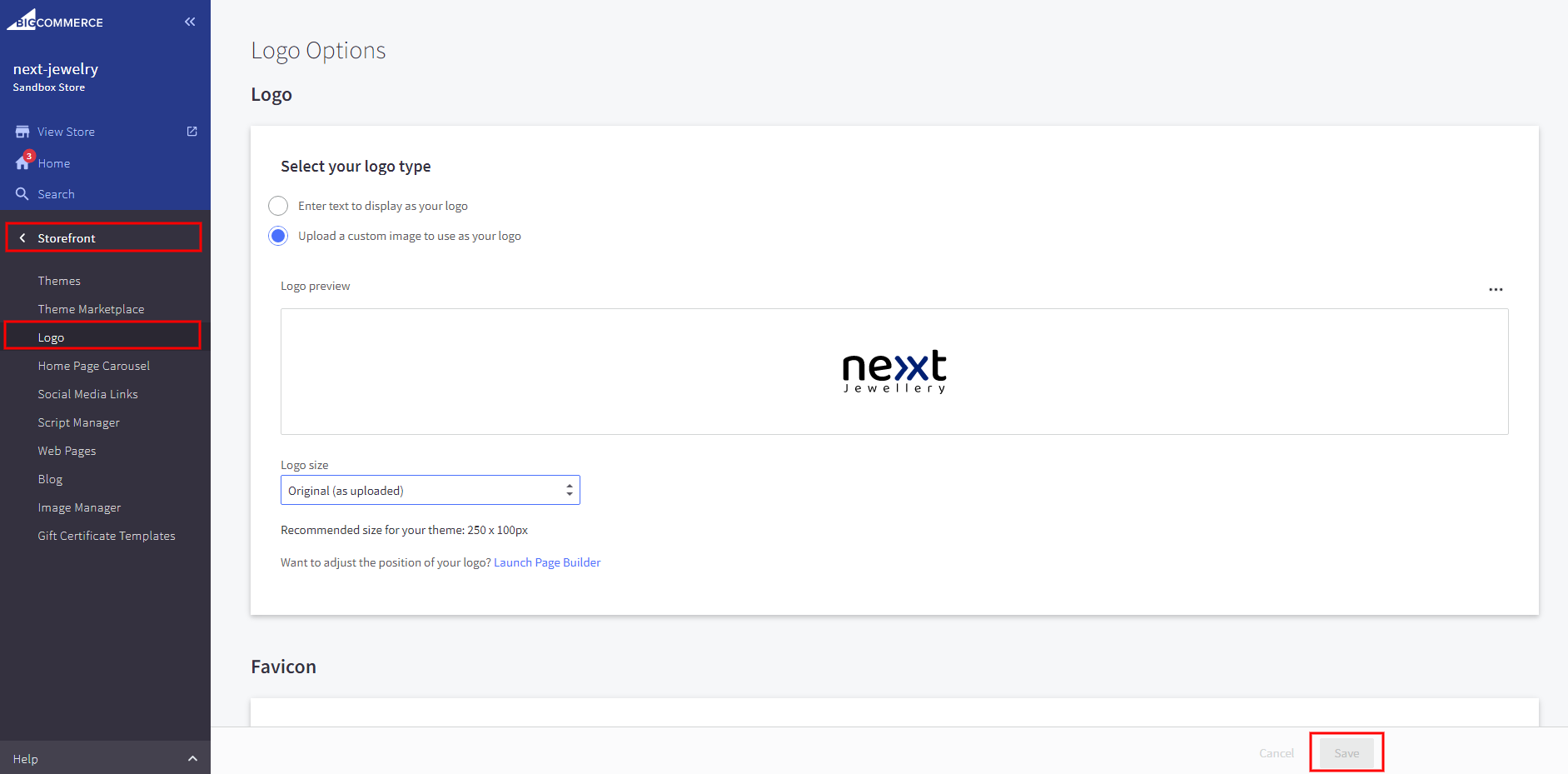
Task: Collapse the sidebar with double-chevron icon
Action: point(190,22)
